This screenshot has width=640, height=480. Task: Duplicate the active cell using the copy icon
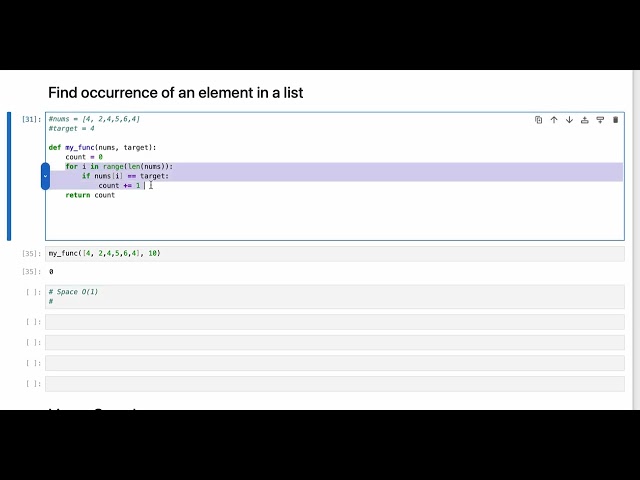[538, 120]
